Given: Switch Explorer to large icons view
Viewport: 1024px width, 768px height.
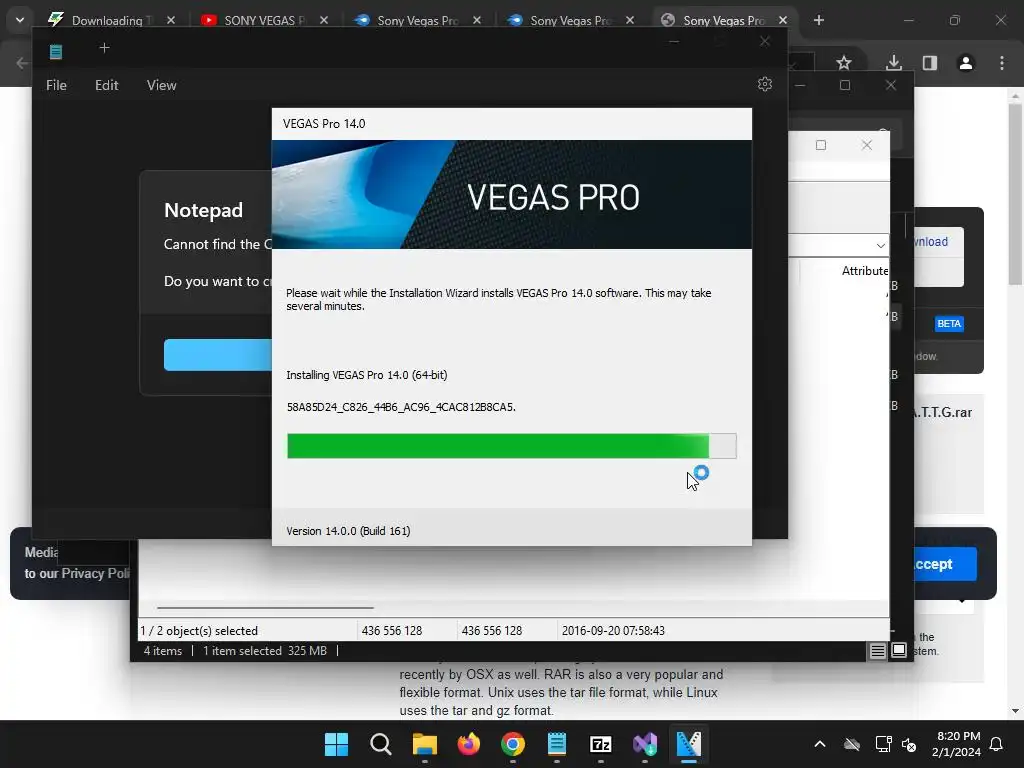Looking at the screenshot, I should (899, 650).
